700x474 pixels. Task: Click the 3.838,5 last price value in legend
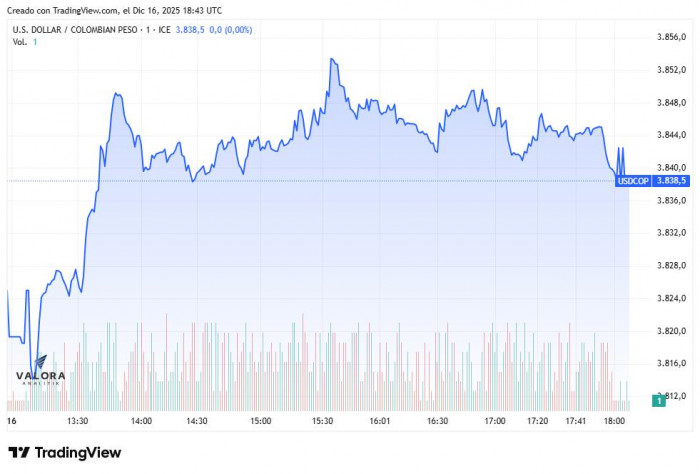coord(190,30)
